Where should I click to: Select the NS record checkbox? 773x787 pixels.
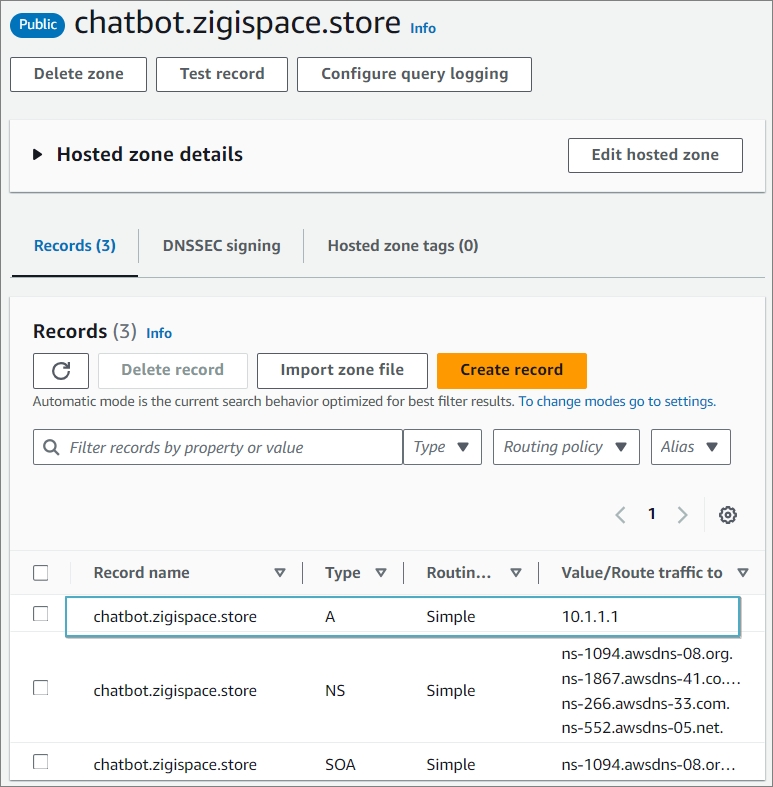41,688
